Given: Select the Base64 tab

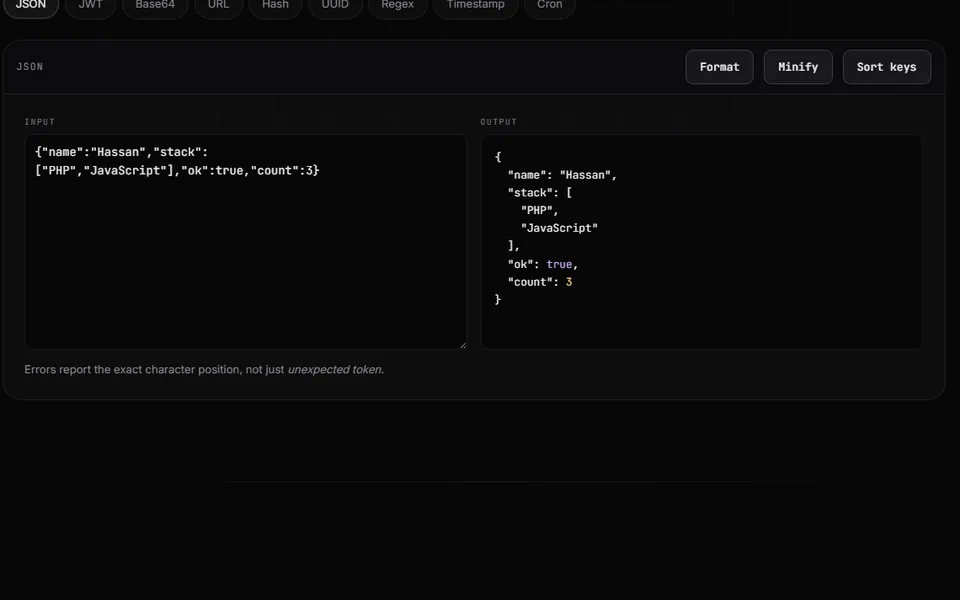Looking at the screenshot, I should (155, 6).
